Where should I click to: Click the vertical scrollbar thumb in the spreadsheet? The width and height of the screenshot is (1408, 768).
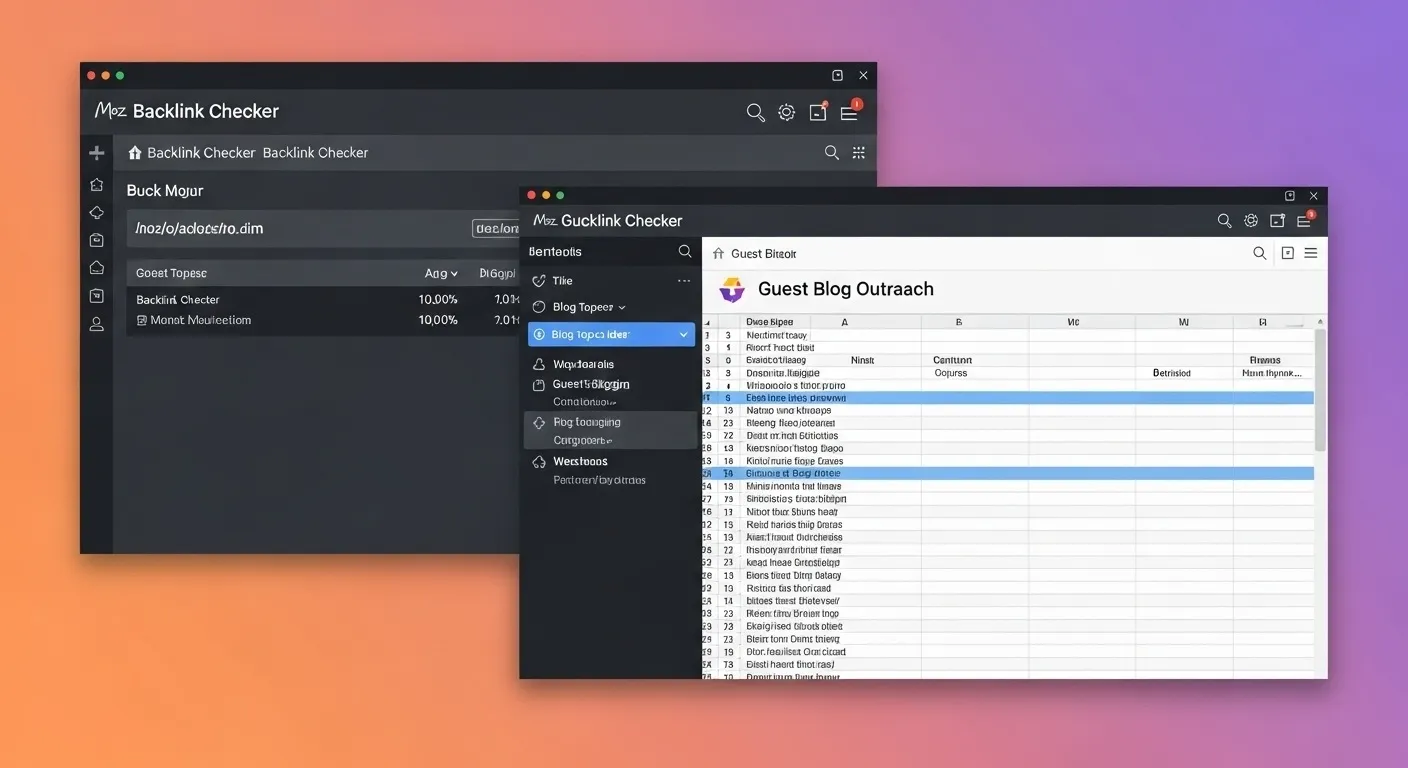[1320, 390]
